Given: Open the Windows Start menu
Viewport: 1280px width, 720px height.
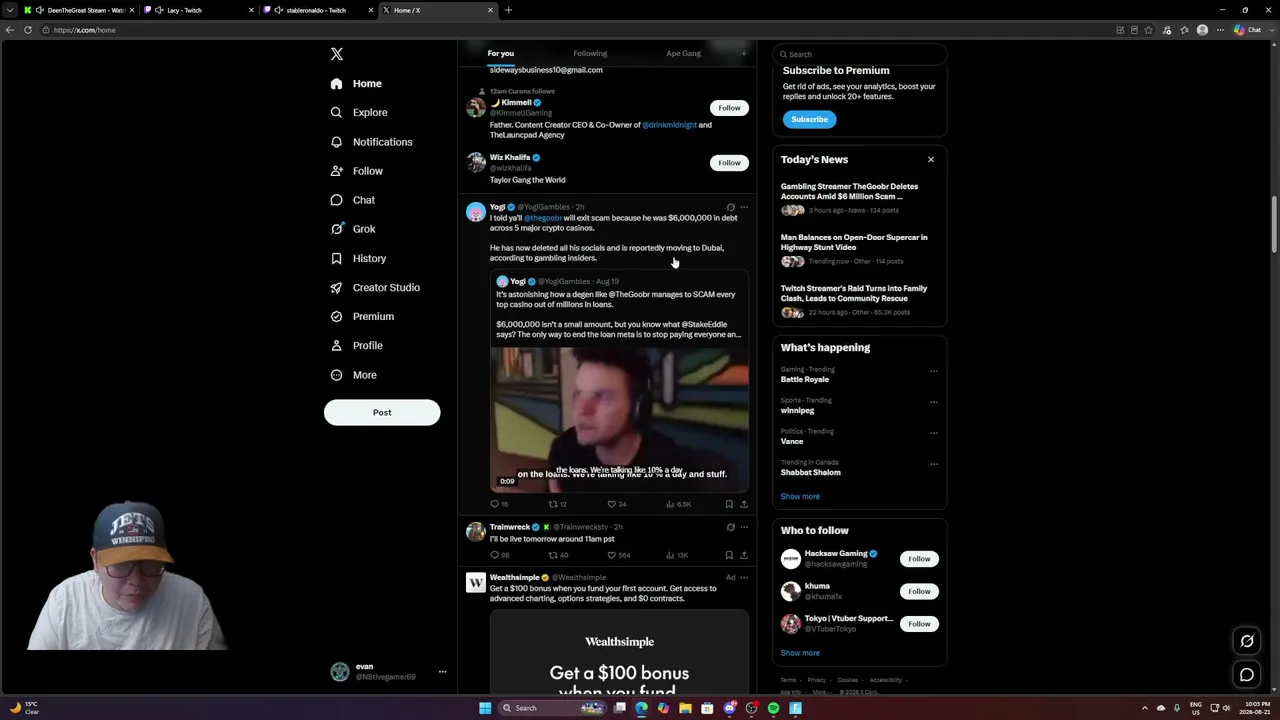Looking at the screenshot, I should point(485,708).
